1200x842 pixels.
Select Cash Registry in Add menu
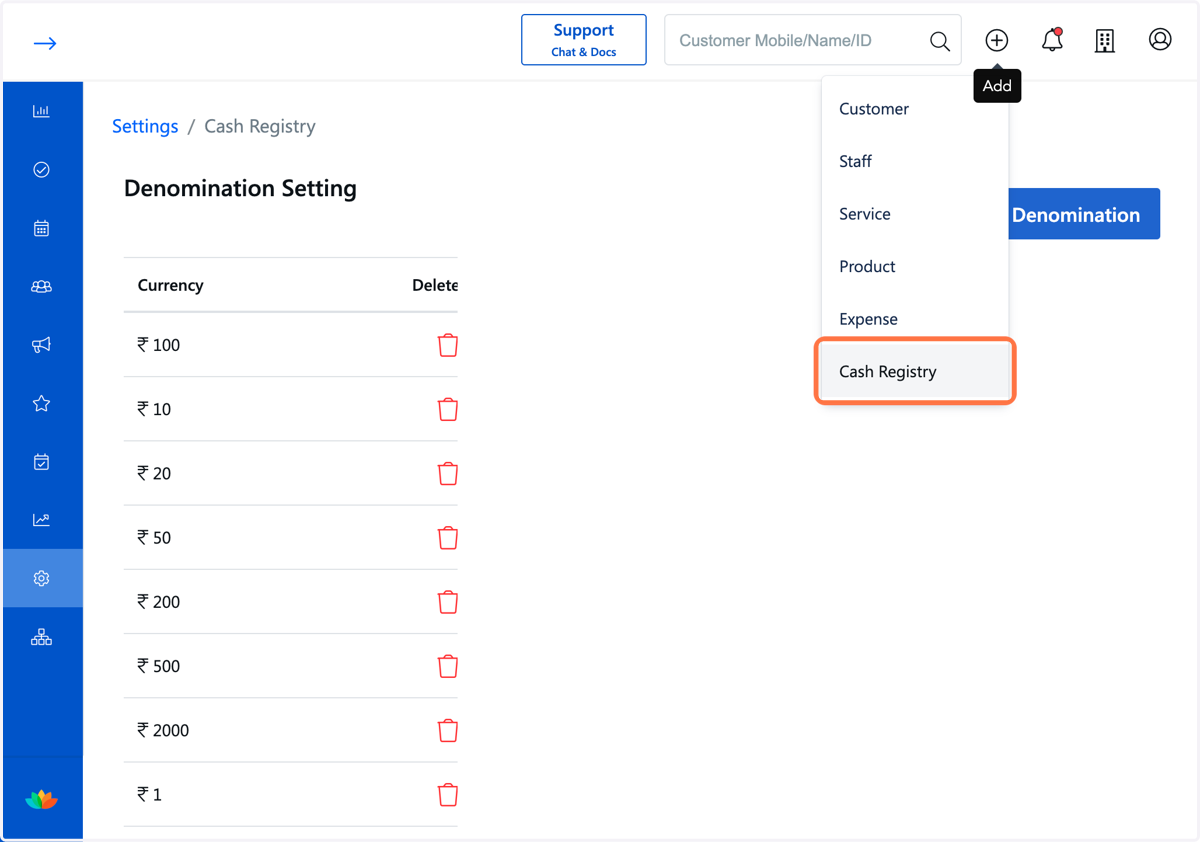coord(915,371)
